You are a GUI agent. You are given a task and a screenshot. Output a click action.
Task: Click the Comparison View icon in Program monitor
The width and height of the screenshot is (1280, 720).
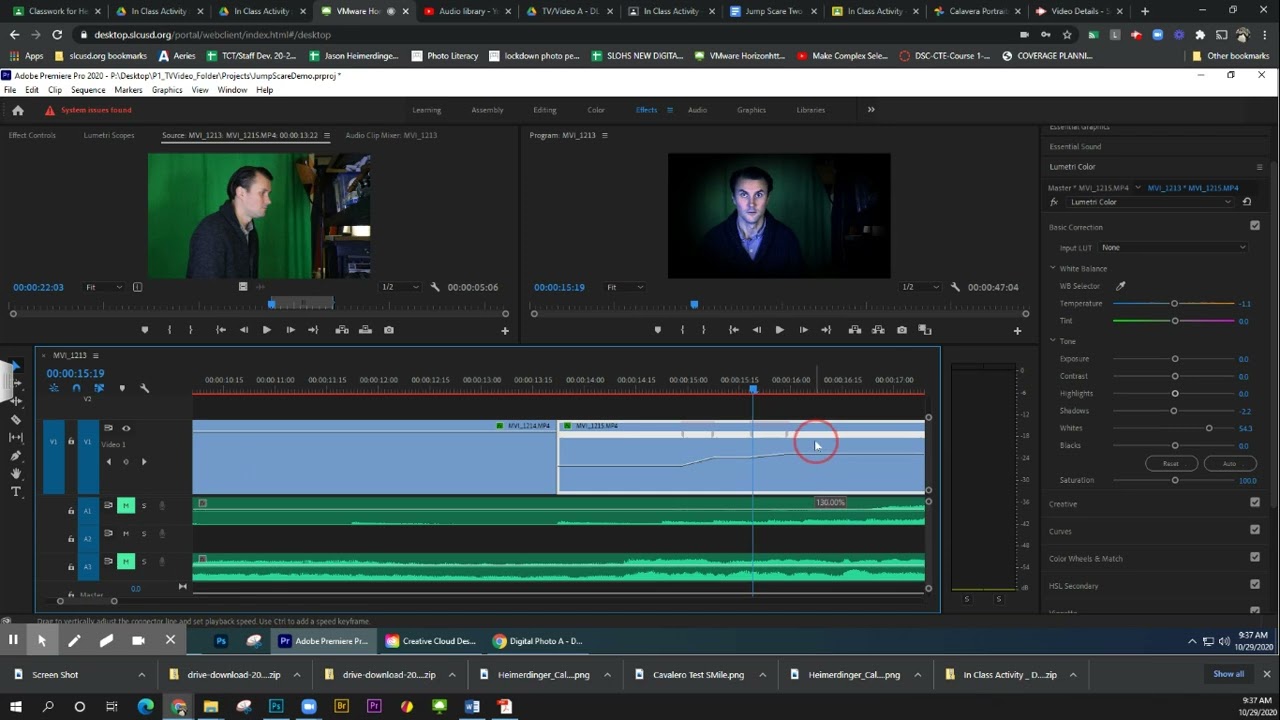click(x=925, y=330)
